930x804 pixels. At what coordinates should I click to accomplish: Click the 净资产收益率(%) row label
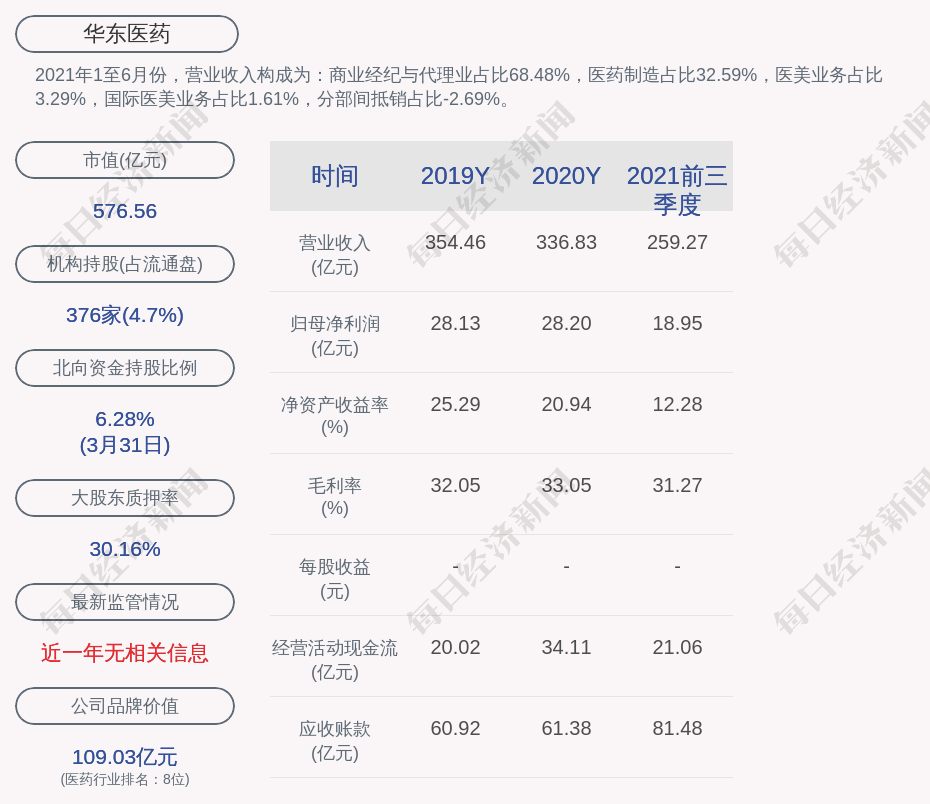[335, 416]
